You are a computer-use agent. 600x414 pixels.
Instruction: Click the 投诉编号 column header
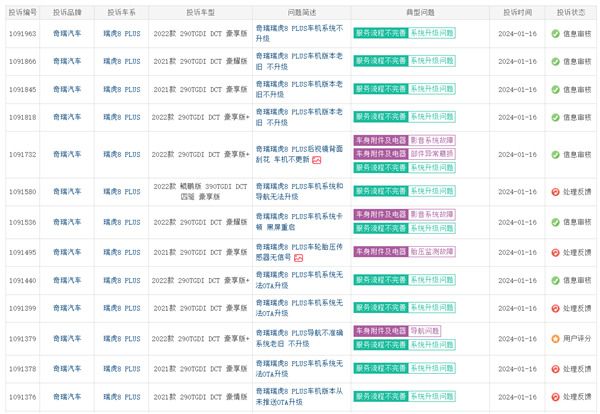click(x=23, y=13)
